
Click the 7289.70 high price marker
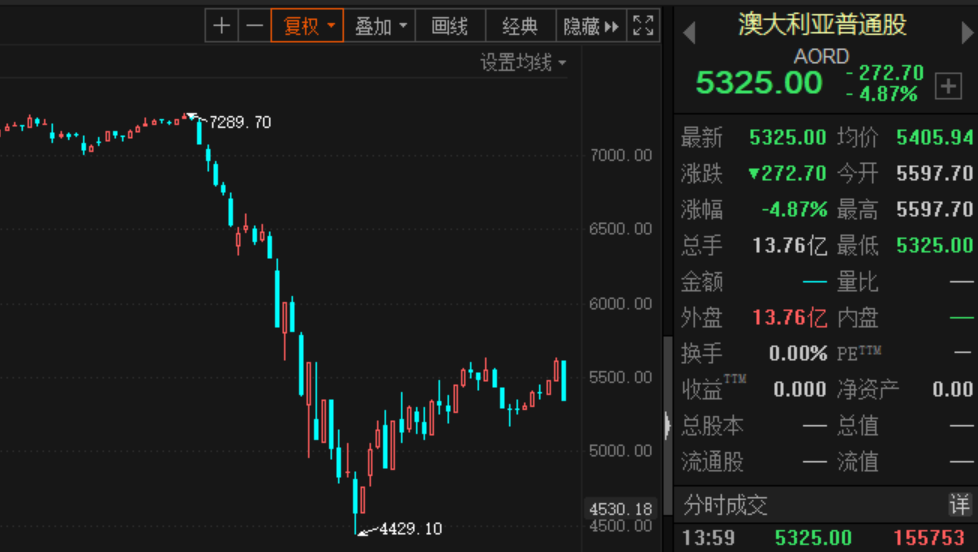pos(239,122)
